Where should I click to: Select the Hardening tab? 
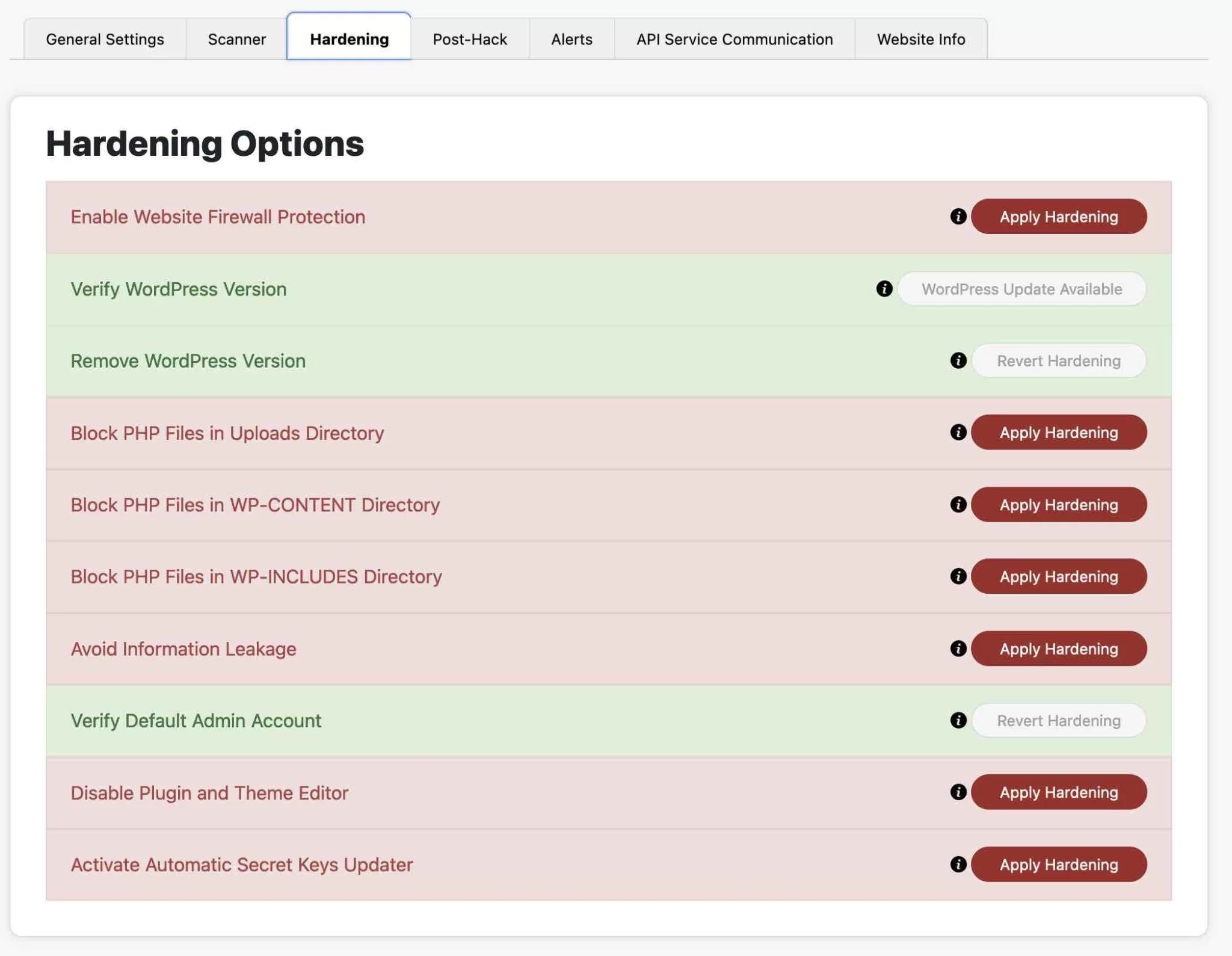349,38
